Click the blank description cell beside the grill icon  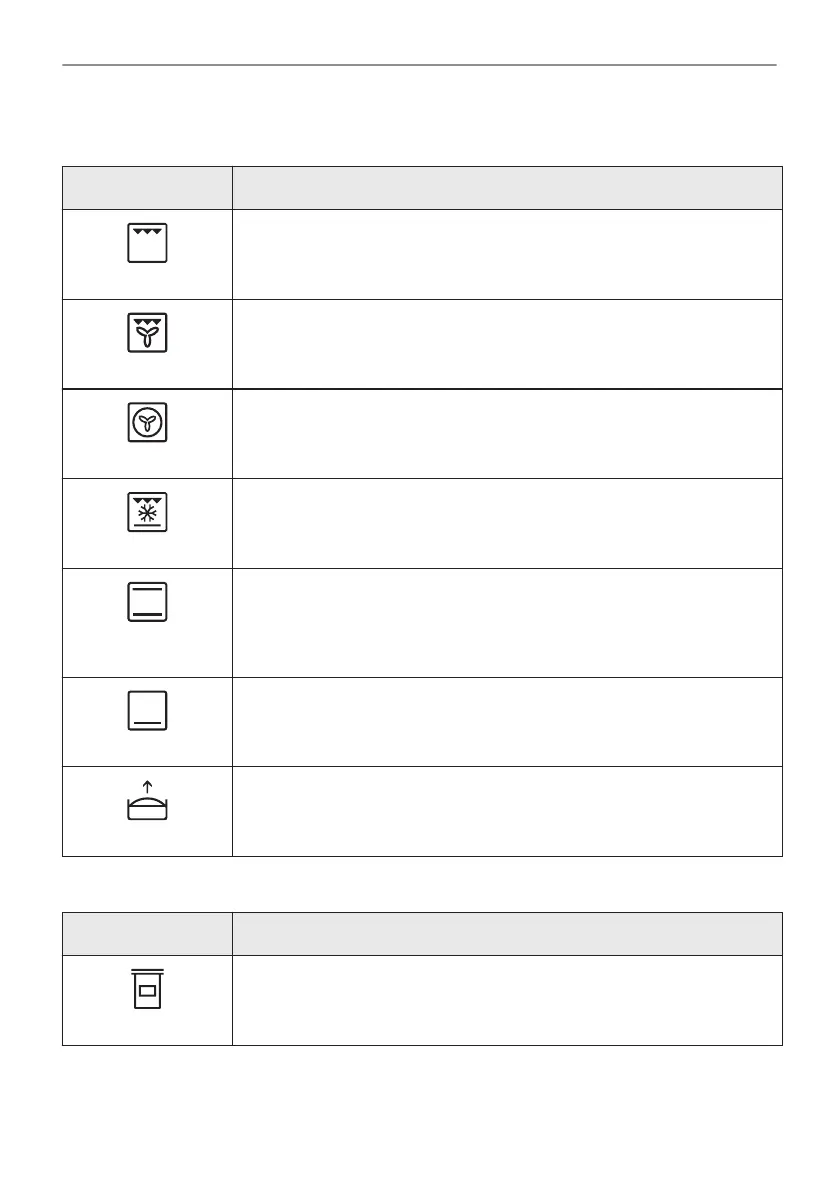tap(506, 254)
